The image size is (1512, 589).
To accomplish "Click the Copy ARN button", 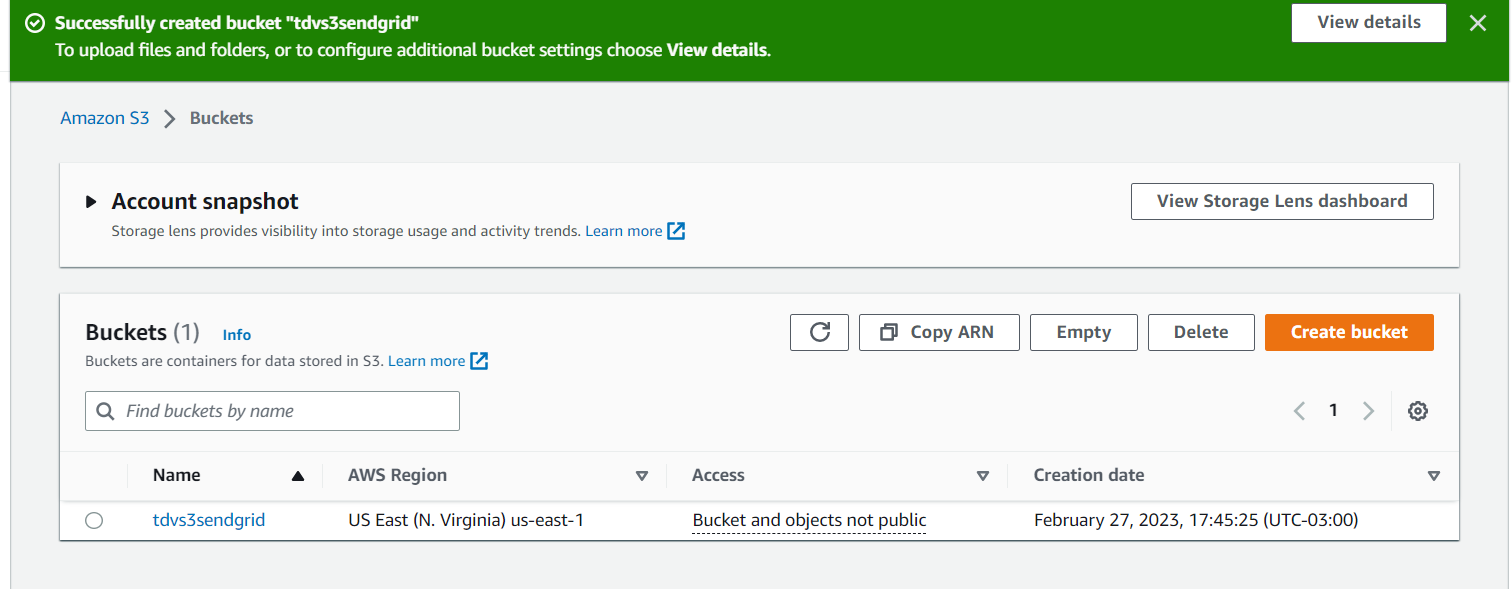I will tap(939, 332).
